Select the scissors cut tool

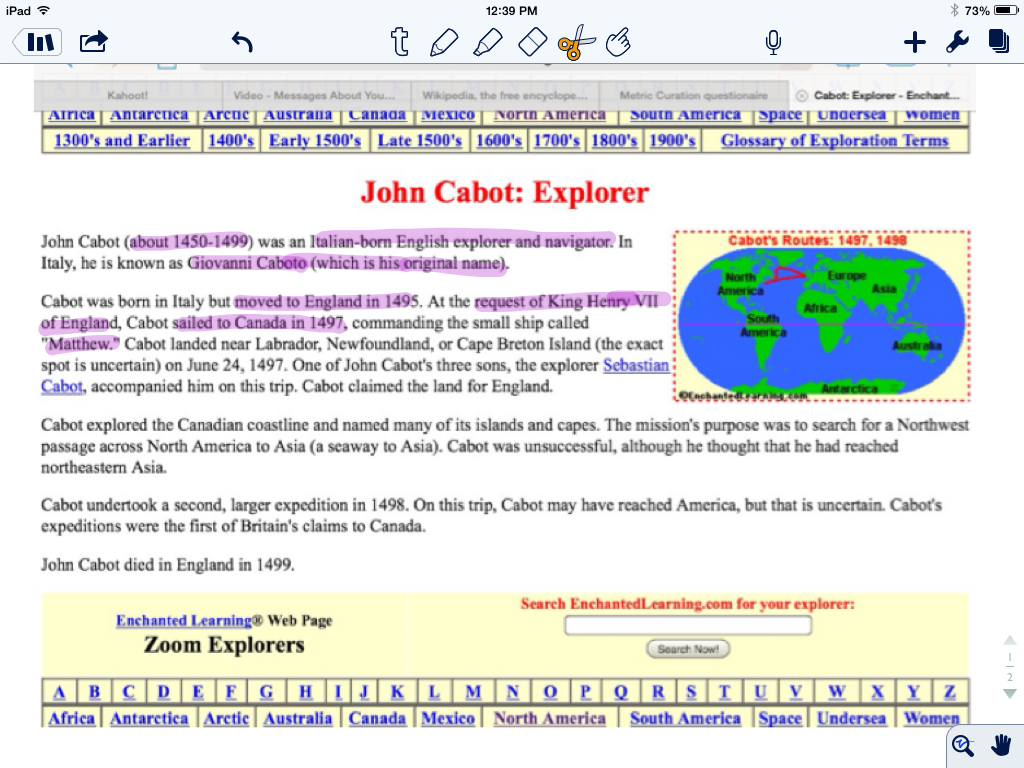[576, 42]
